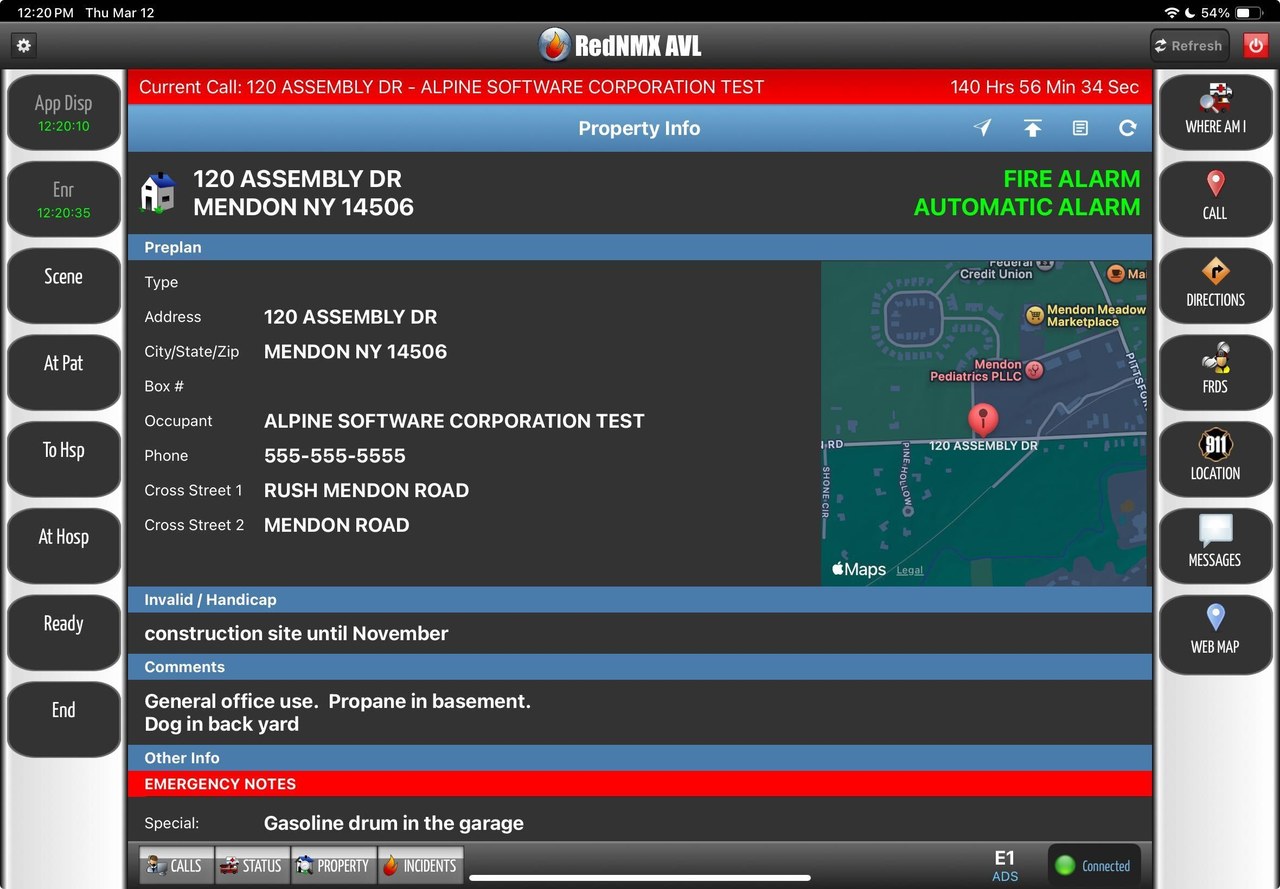The width and height of the screenshot is (1280, 889).
Task: Click the house property icon beside address
Action: (158, 193)
